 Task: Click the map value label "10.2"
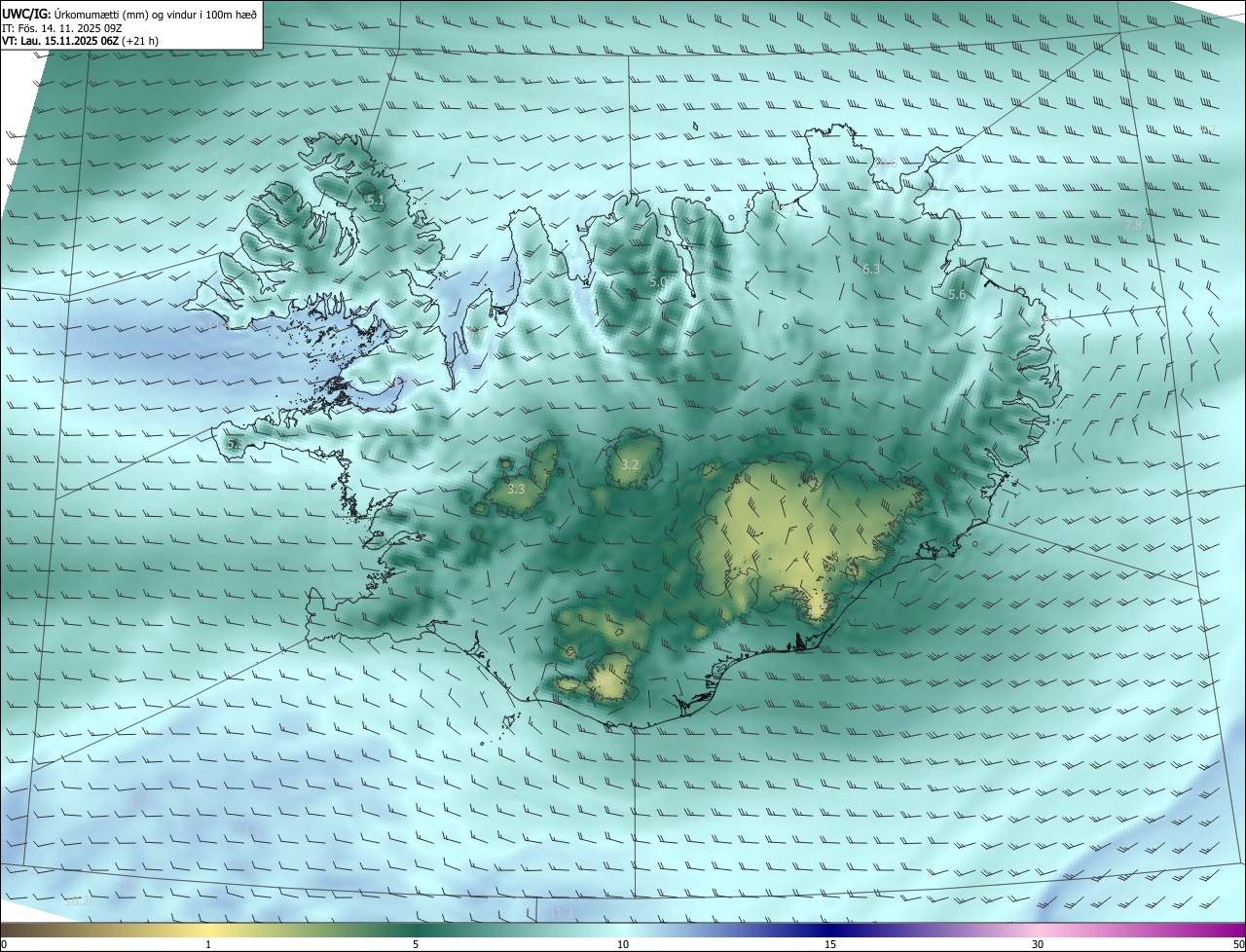(78, 902)
